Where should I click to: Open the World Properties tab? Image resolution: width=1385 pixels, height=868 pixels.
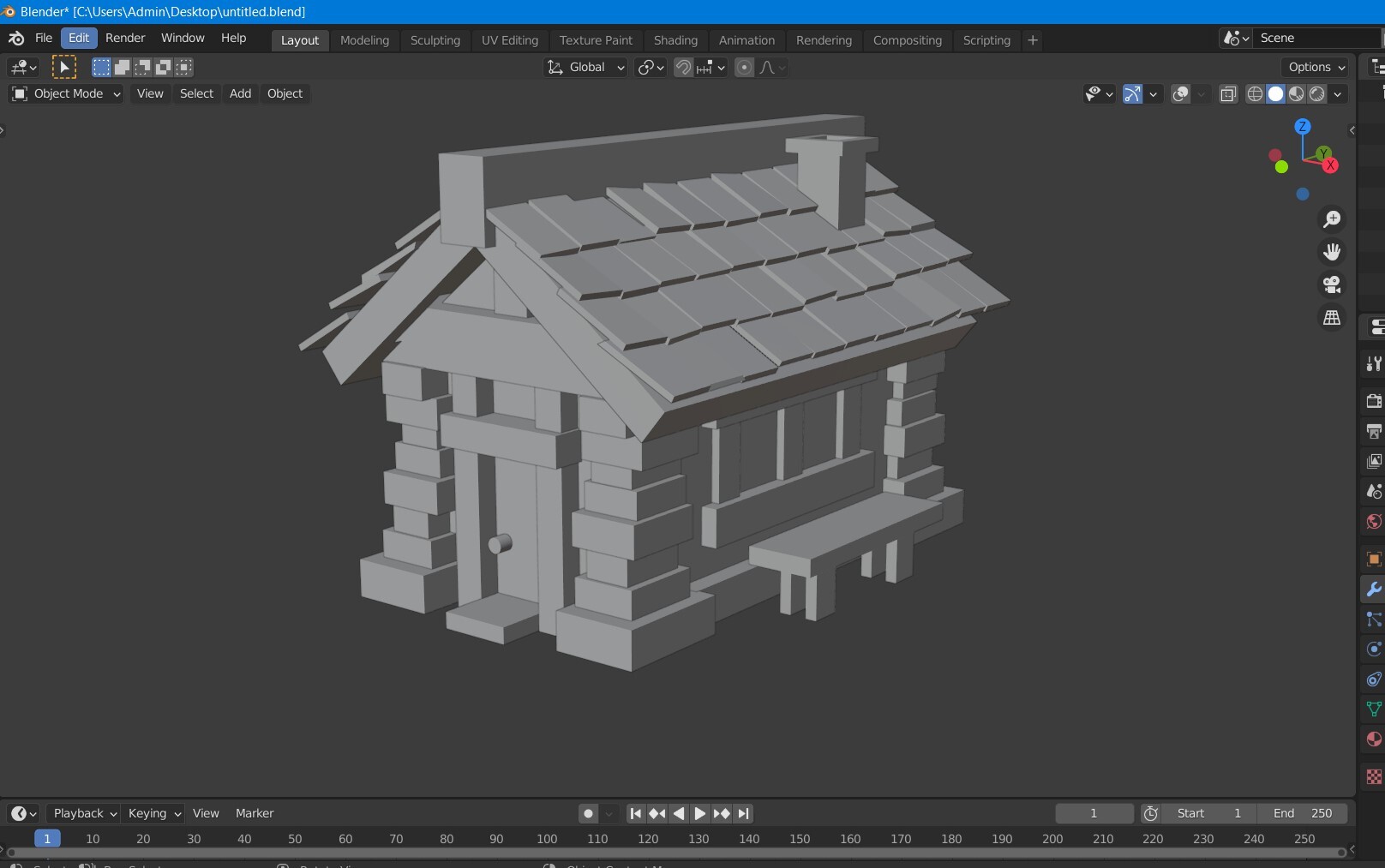pyautogui.click(x=1373, y=521)
